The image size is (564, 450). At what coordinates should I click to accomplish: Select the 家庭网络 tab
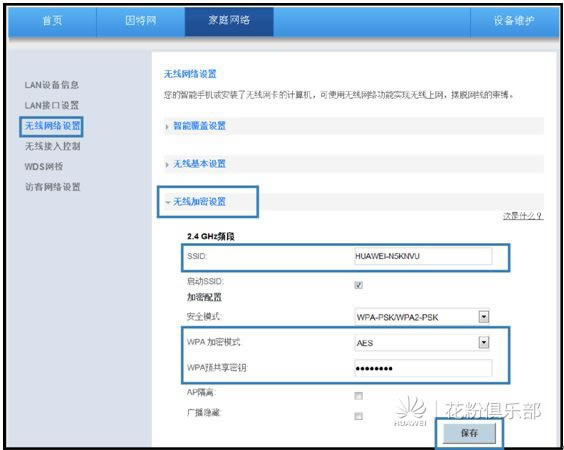[x=229, y=21]
